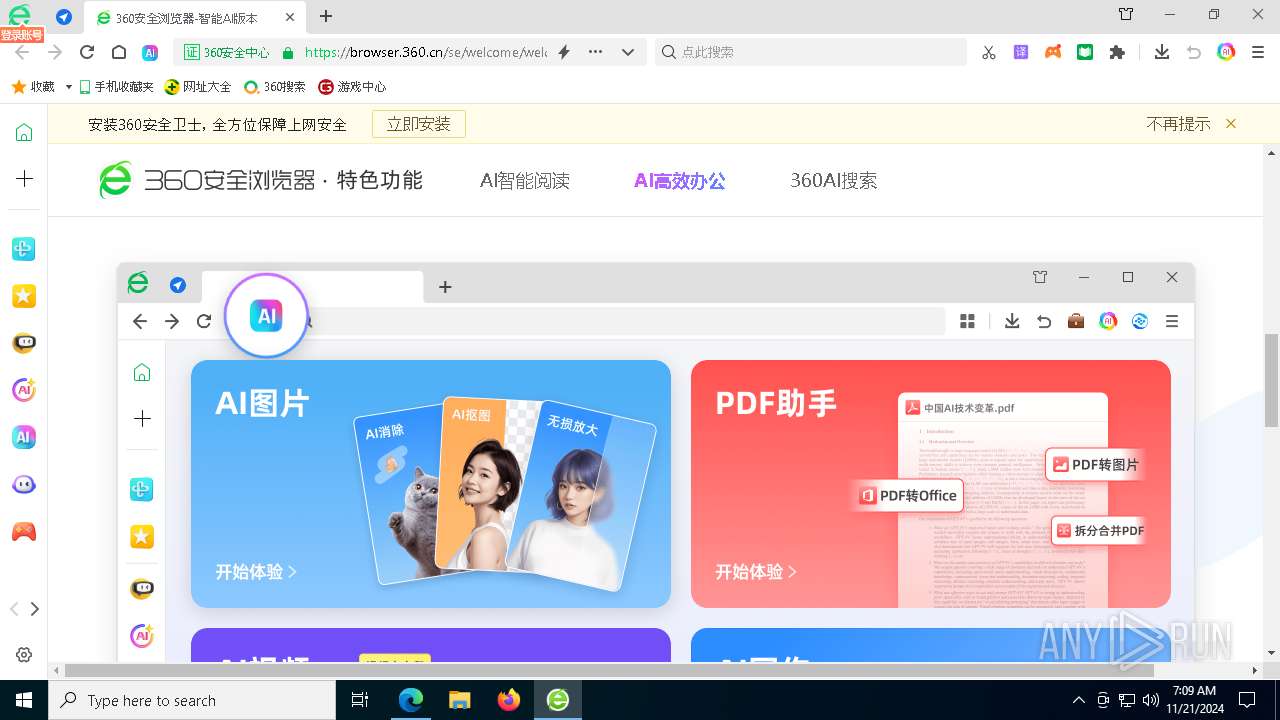The height and width of the screenshot is (720, 1280).
Task: Open 手机收藏夹 bookmark
Action: point(116,87)
